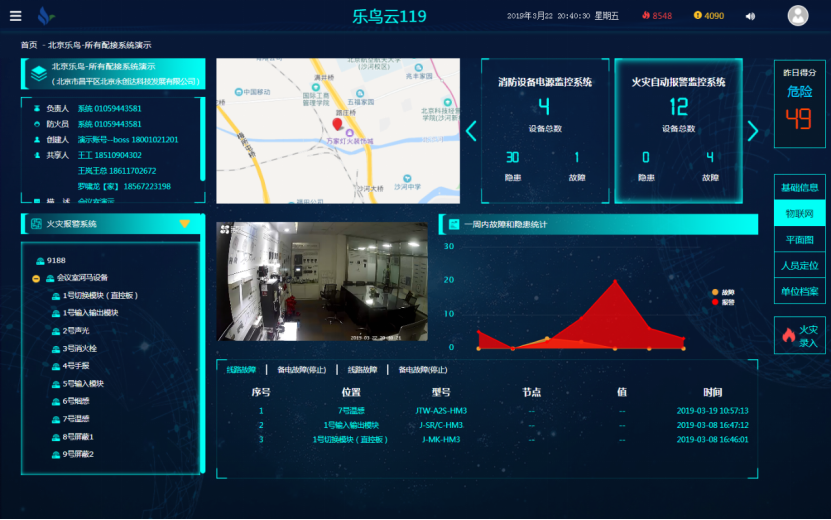Click the yellow warning count 4090 icon
This screenshot has width=831, height=520.
pyautogui.click(x=698, y=16)
